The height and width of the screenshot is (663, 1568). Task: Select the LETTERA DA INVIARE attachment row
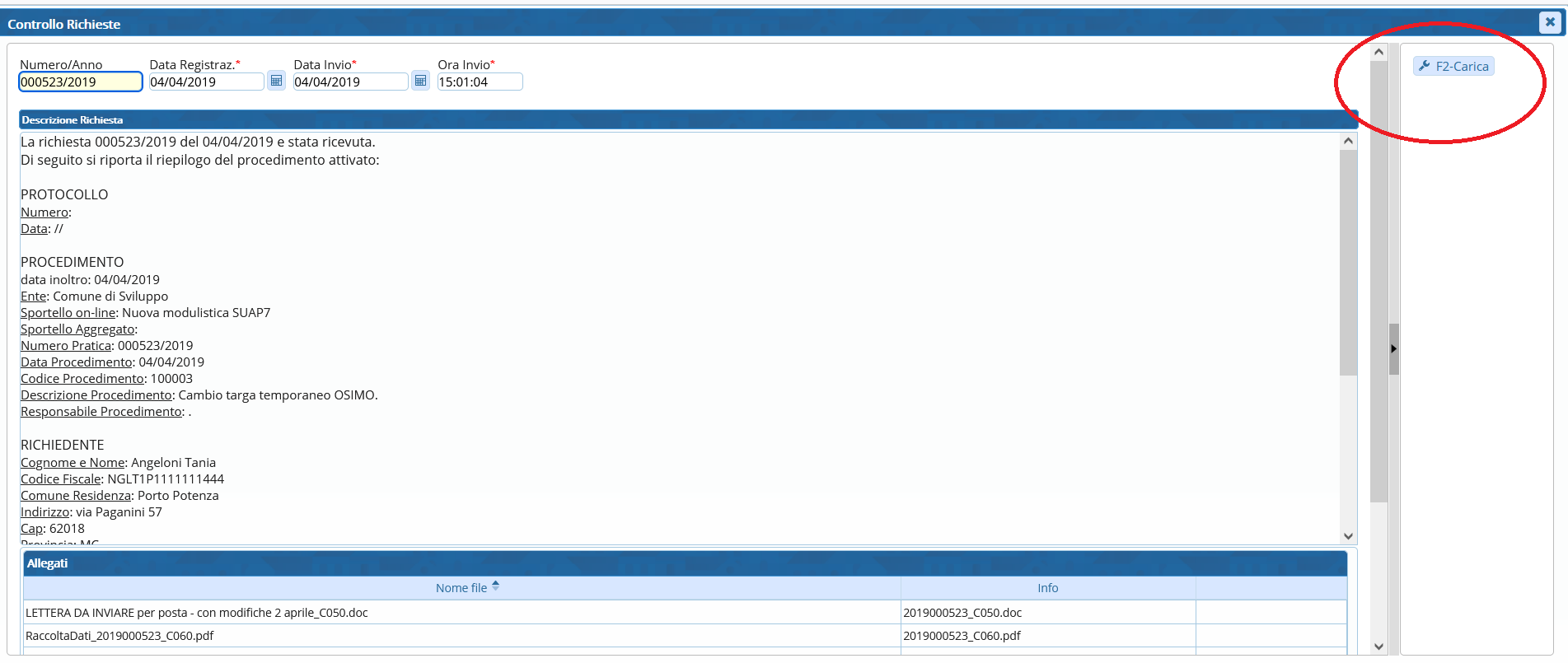point(461,613)
